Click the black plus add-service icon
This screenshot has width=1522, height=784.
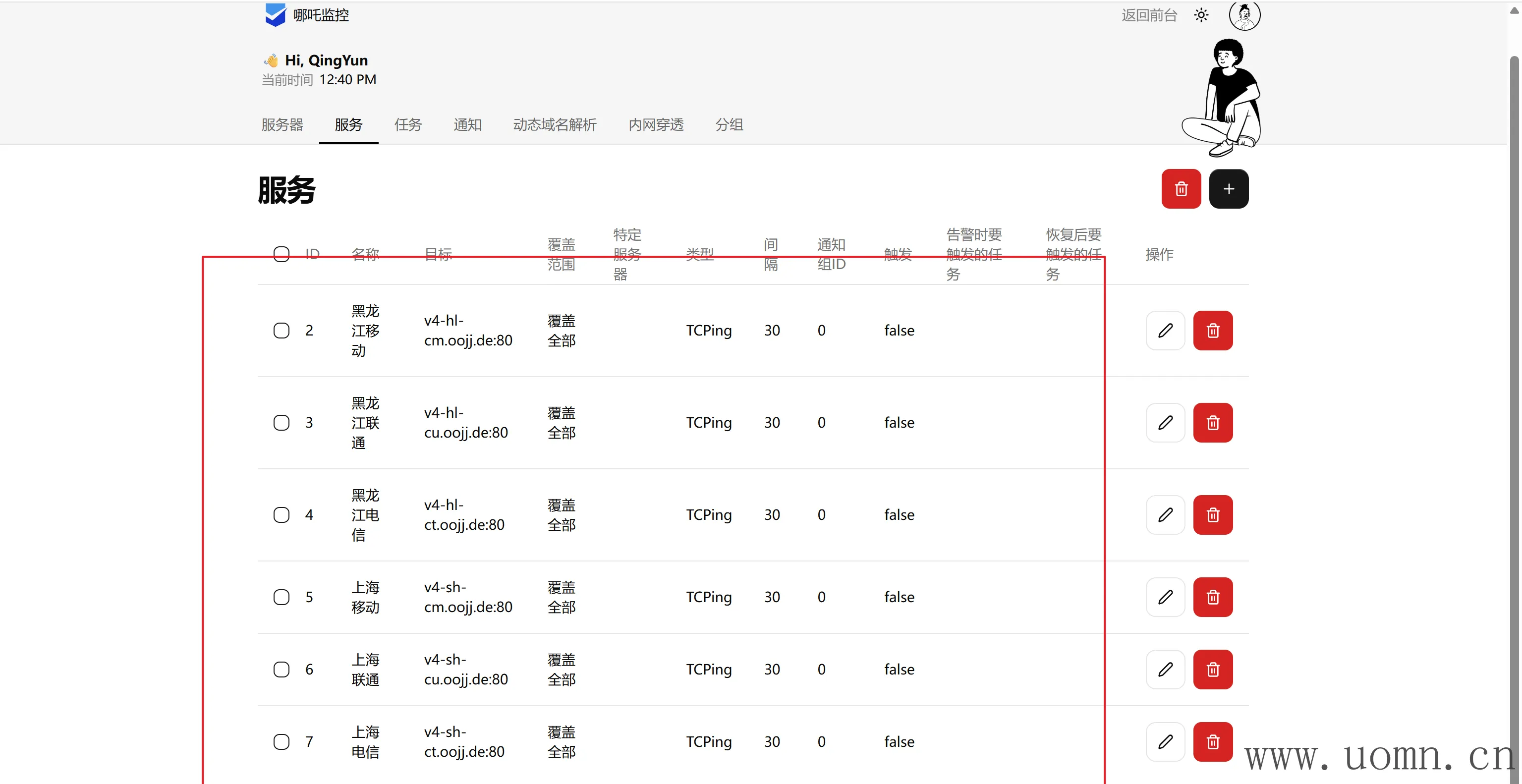1228,189
